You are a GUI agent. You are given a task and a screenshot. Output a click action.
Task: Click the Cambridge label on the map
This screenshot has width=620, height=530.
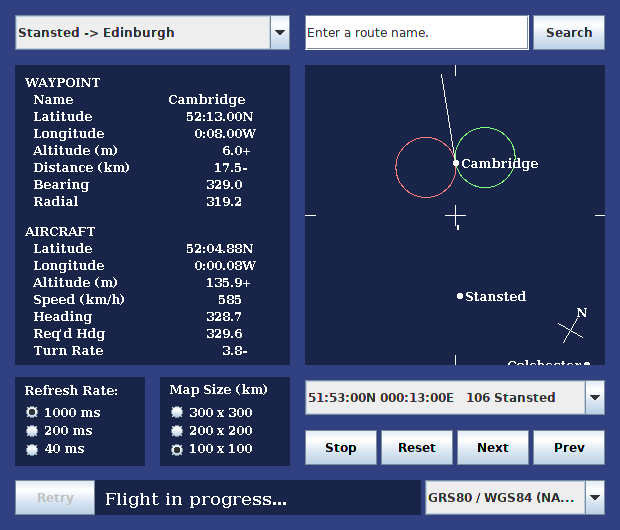(x=500, y=164)
